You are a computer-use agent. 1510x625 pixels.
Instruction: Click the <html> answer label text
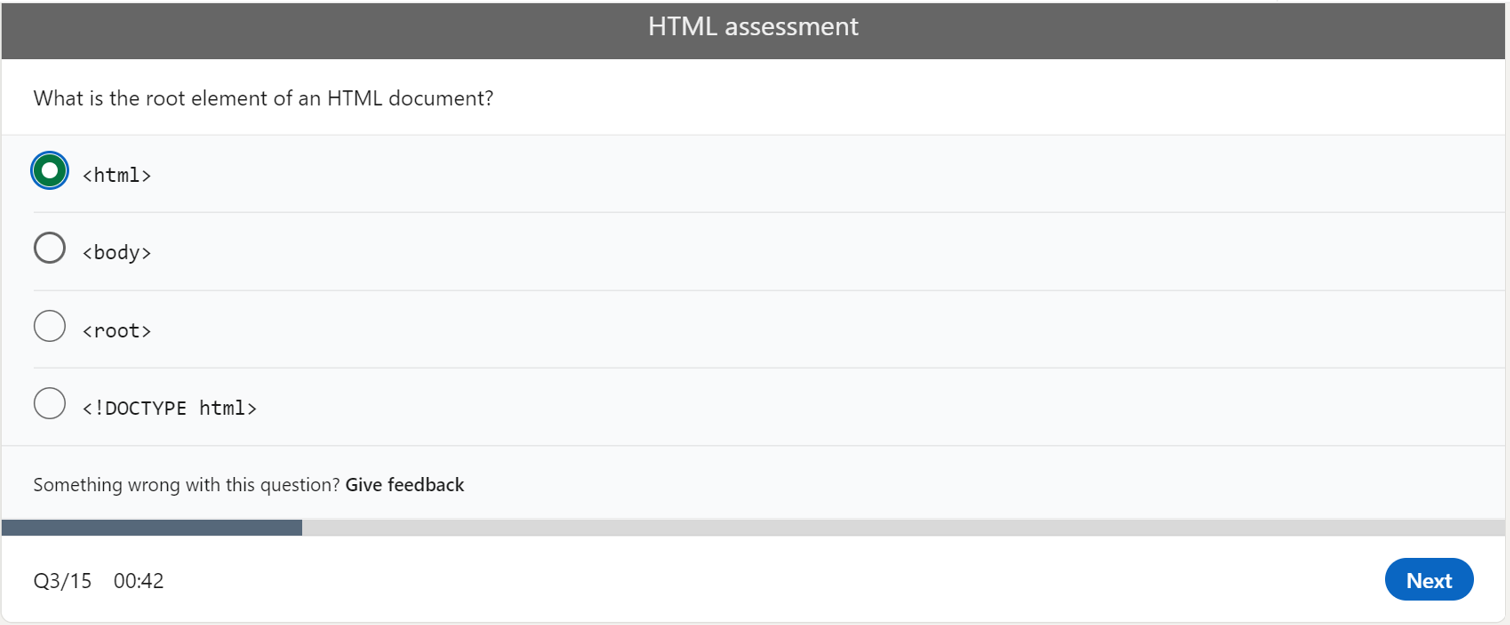coord(117,174)
